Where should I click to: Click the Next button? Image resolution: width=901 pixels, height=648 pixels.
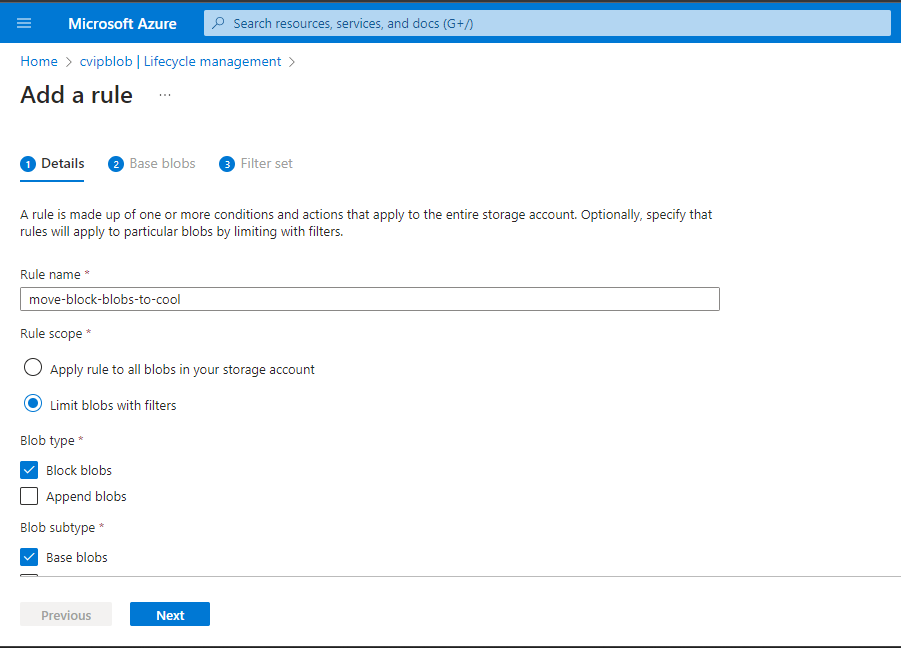(x=170, y=615)
